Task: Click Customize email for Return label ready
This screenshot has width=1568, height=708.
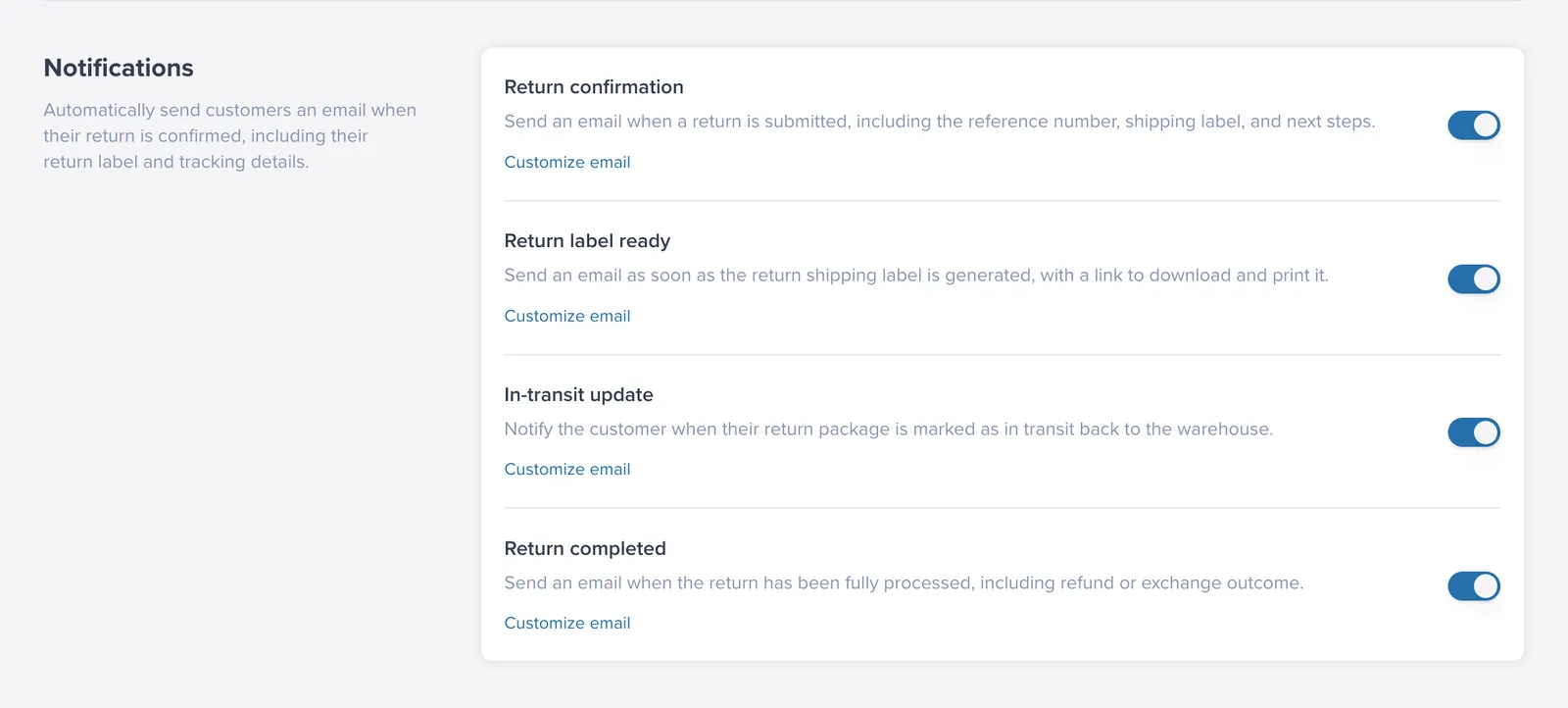Action: click(x=567, y=316)
